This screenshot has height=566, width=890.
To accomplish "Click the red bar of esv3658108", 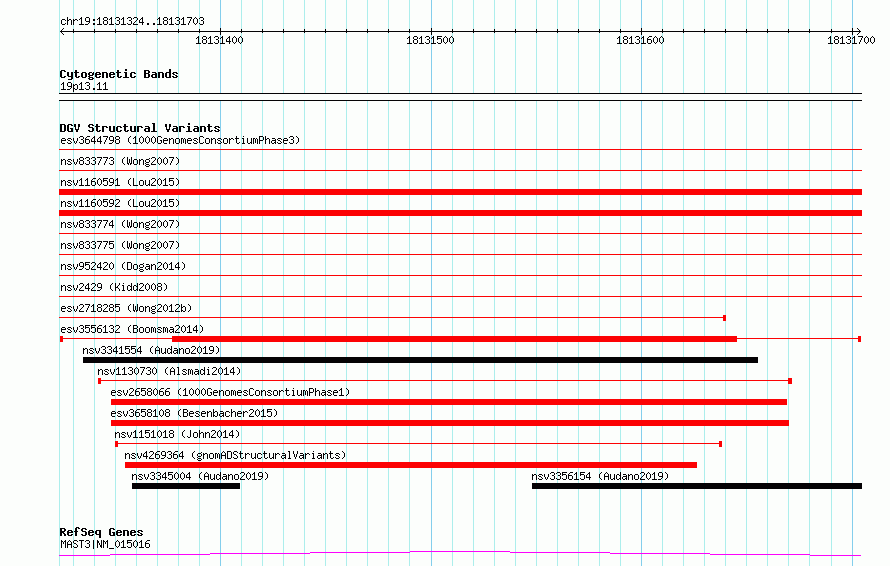I will [x=450, y=423].
